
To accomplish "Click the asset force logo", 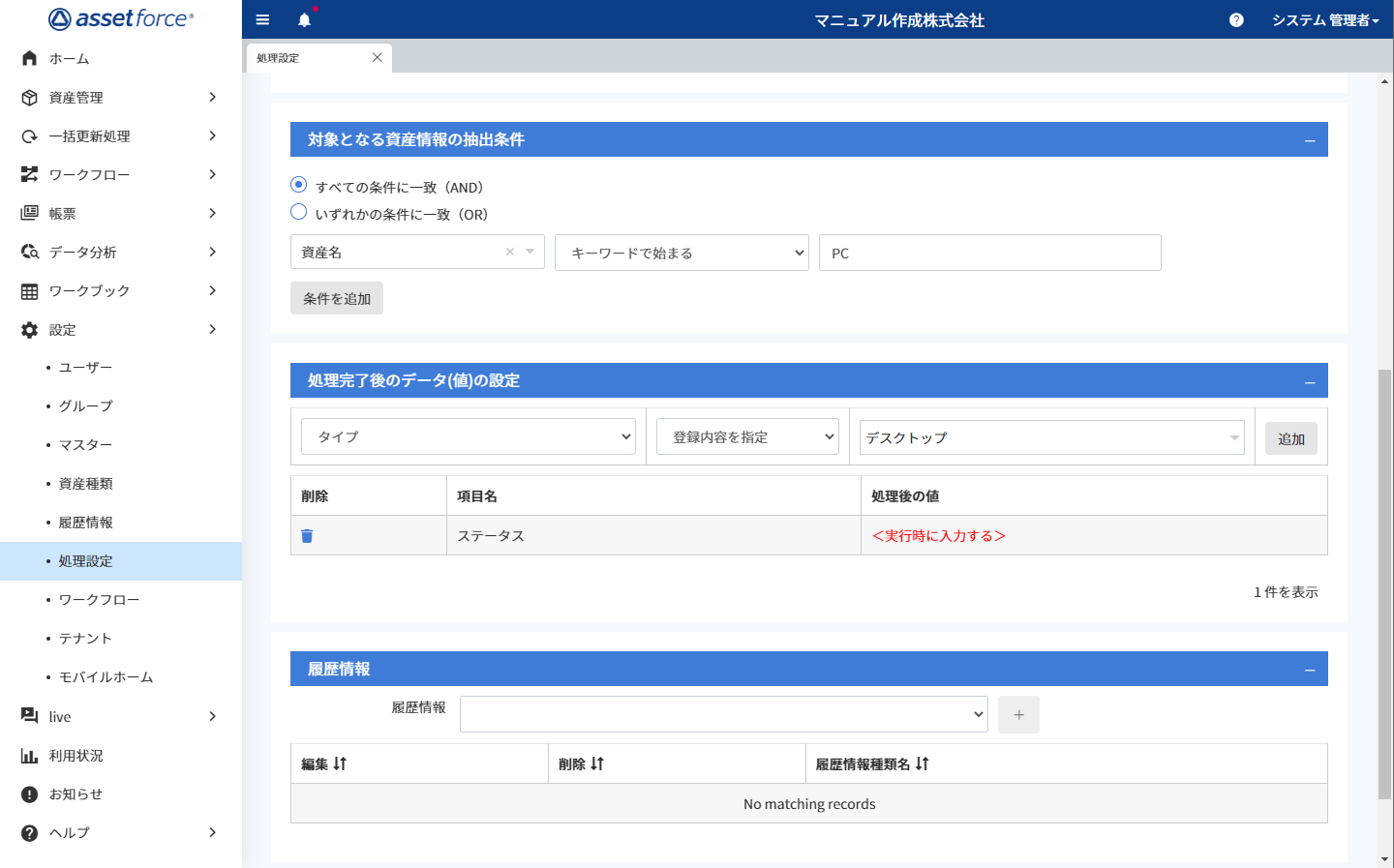I will (121, 18).
